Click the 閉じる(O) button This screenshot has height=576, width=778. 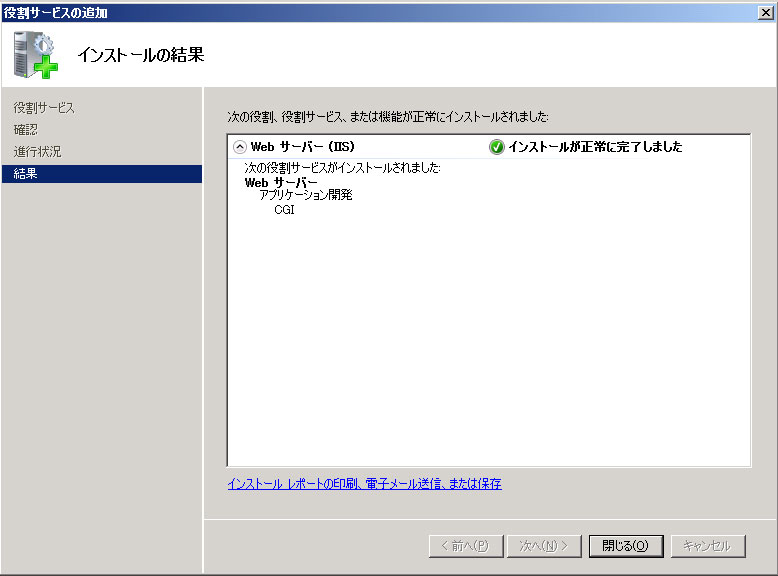[626, 546]
